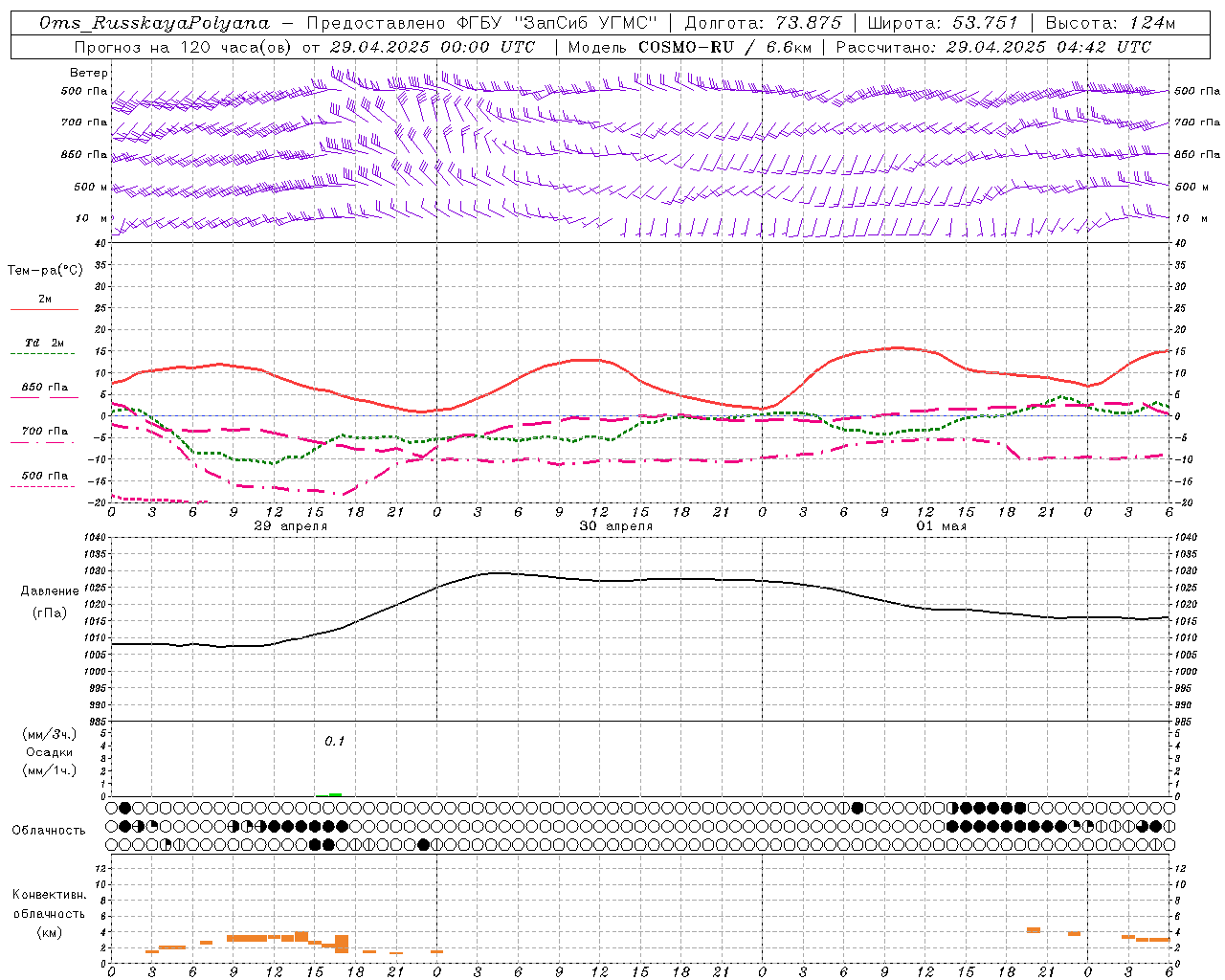Click the 'Давление' pressure panel label
This screenshot has height=980, width=1225.
point(50,591)
